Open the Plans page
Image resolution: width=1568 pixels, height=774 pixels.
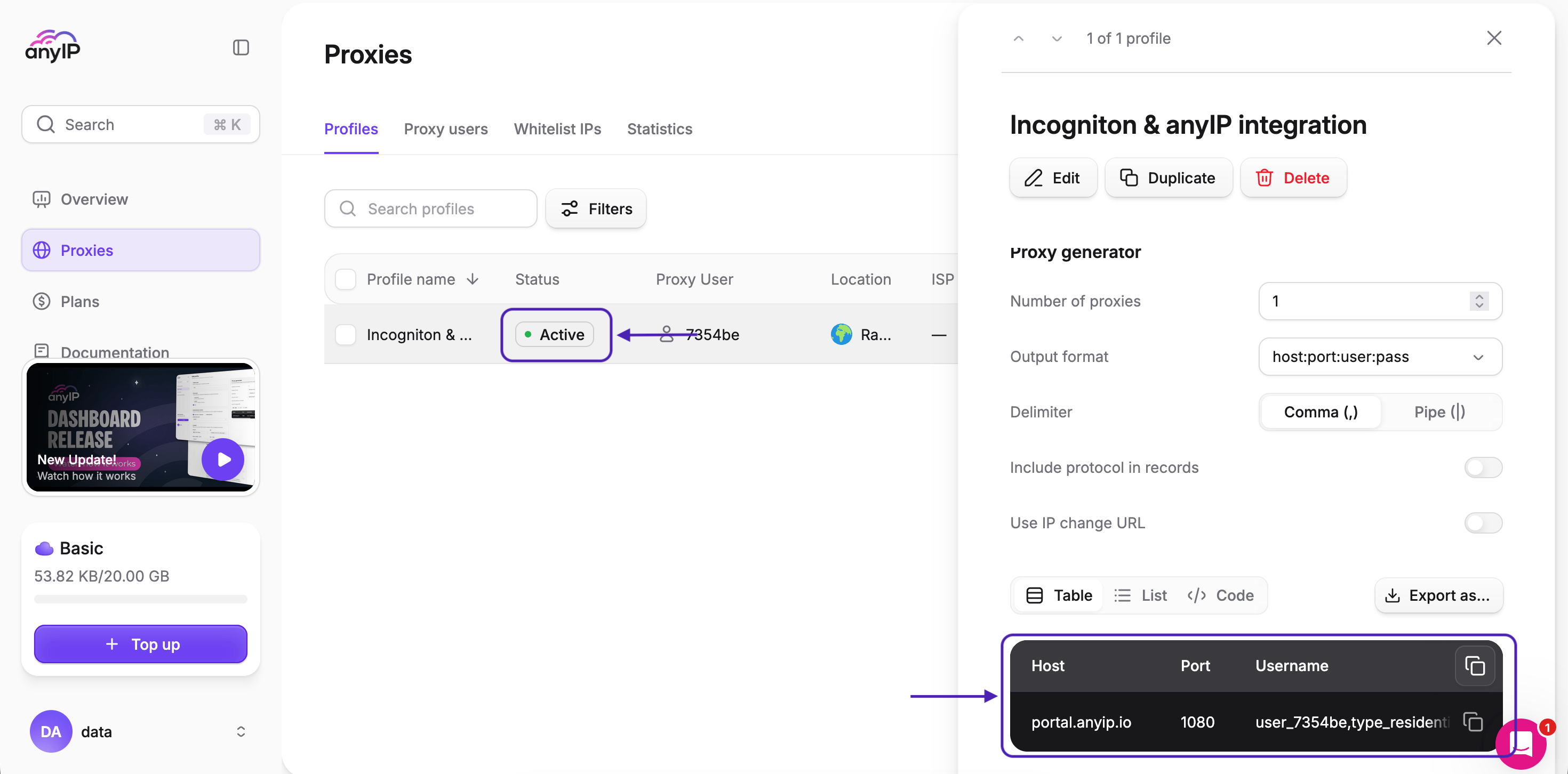[141, 301]
